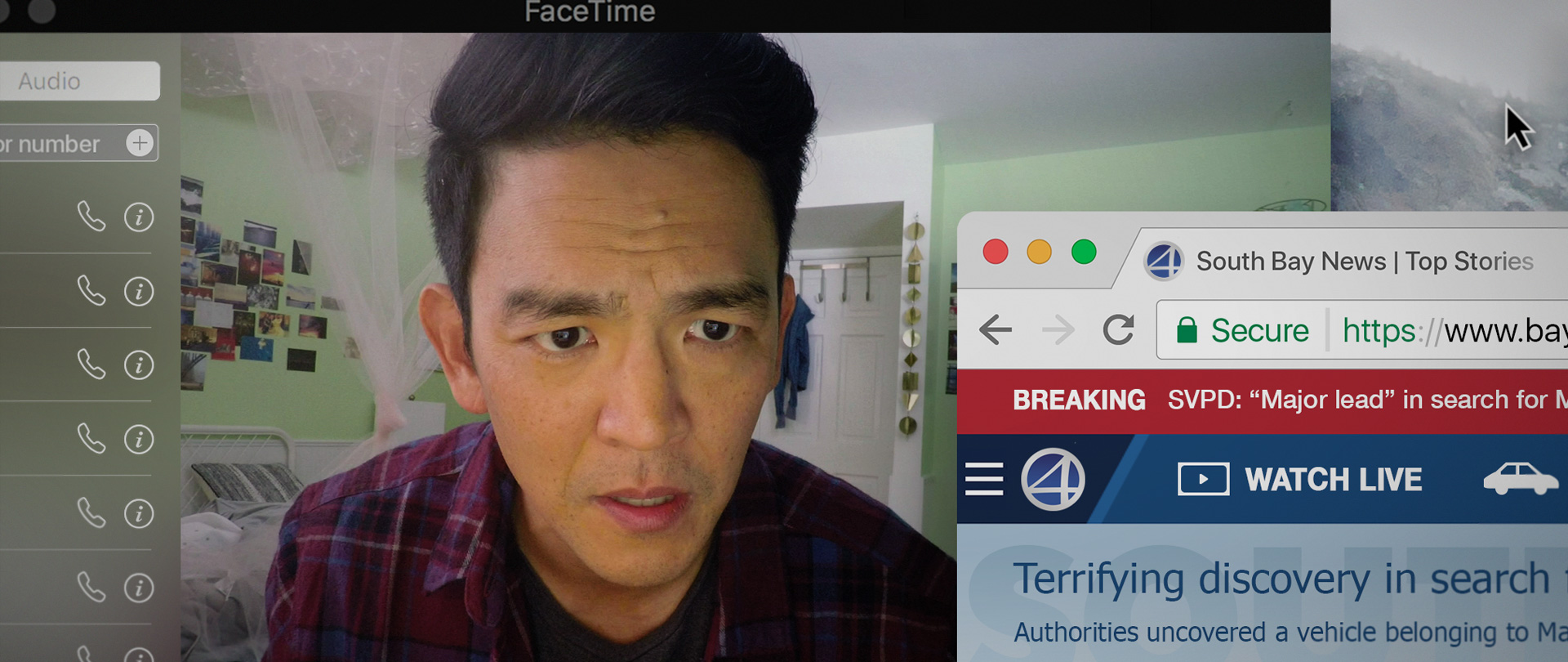The width and height of the screenshot is (1568, 662).
Task: Reload the South Bay News page
Action: click(x=1119, y=329)
